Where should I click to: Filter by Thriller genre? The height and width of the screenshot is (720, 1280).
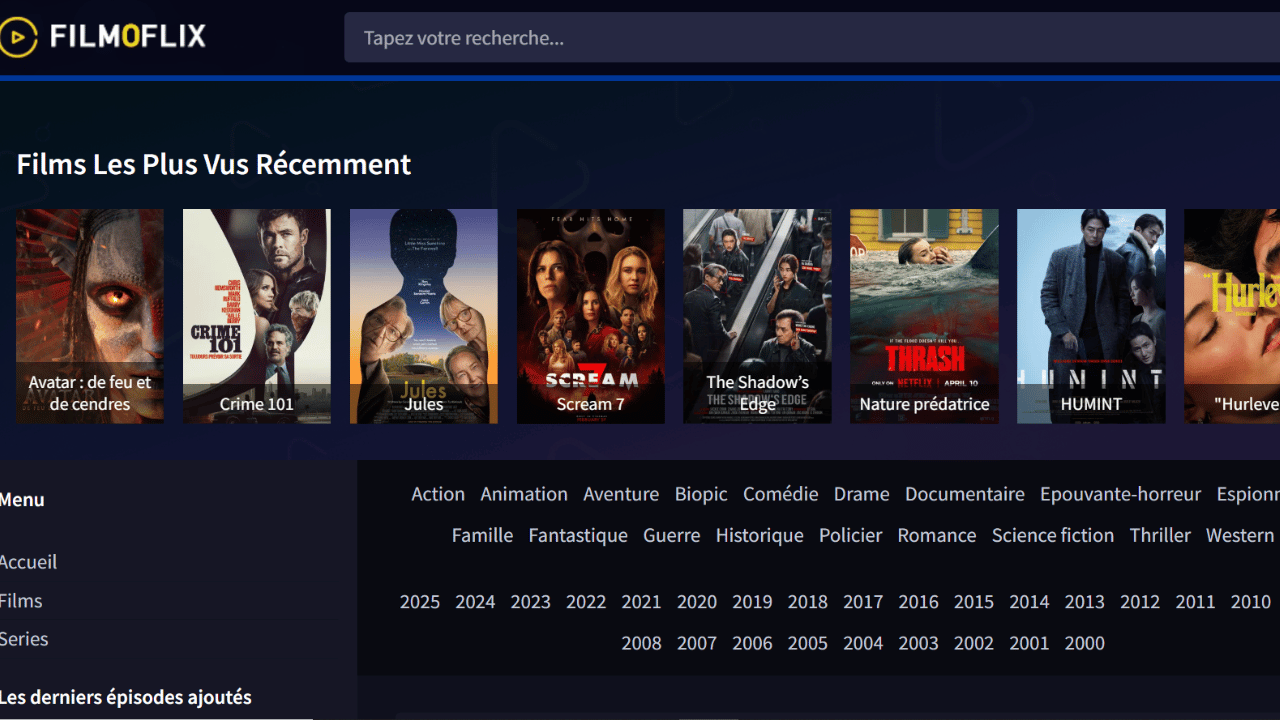click(1160, 535)
